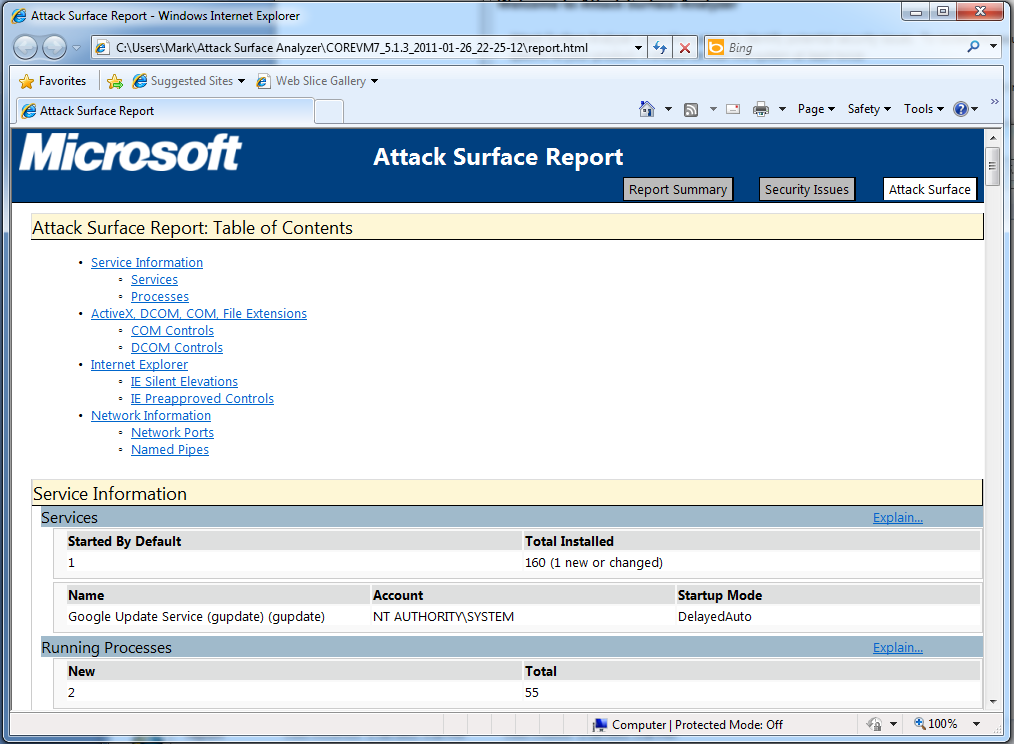This screenshot has width=1014, height=744.
Task: Click the vertical scrollbar thumb
Action: point(993,166)
